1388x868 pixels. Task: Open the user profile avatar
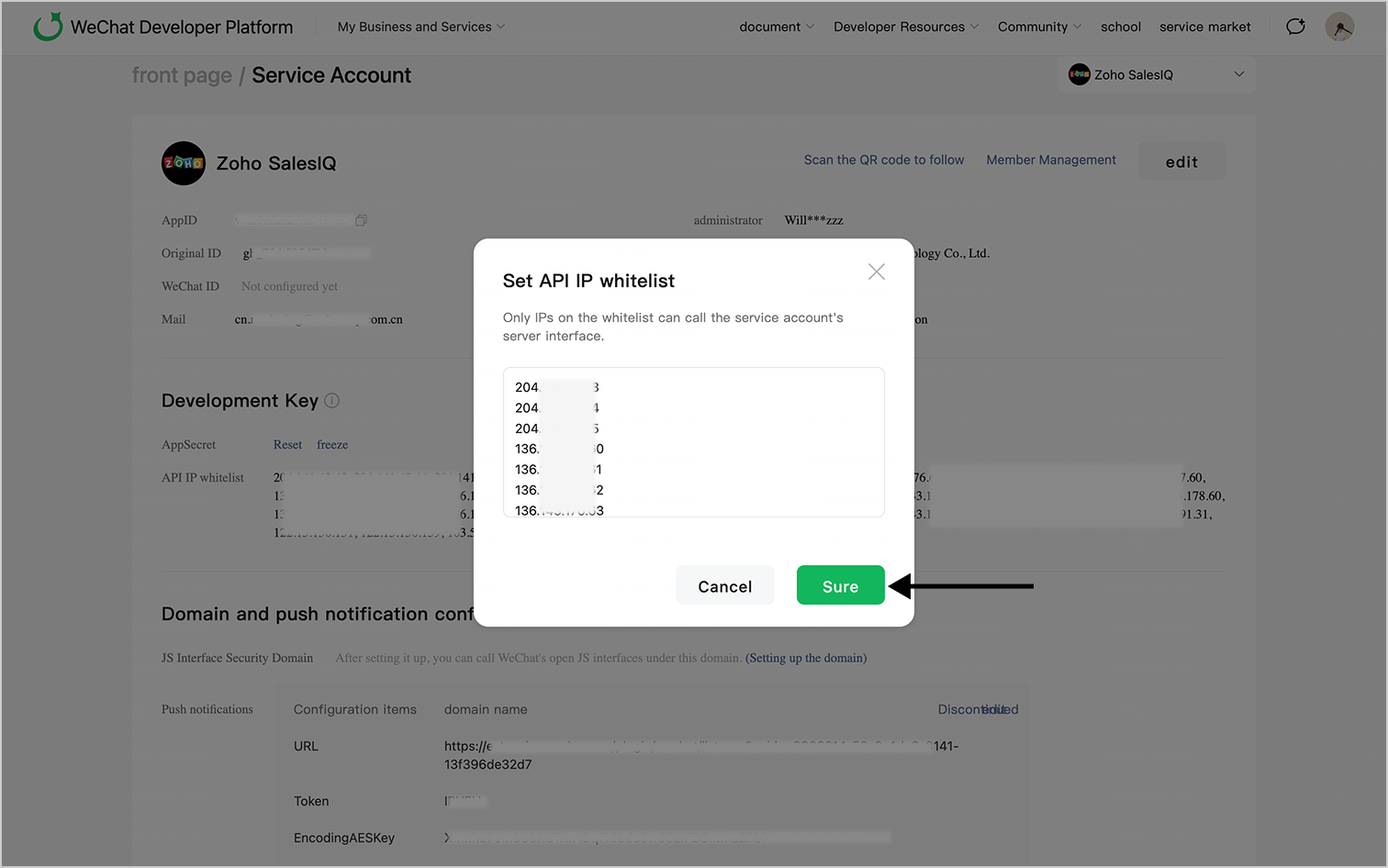click(1339, 27)
